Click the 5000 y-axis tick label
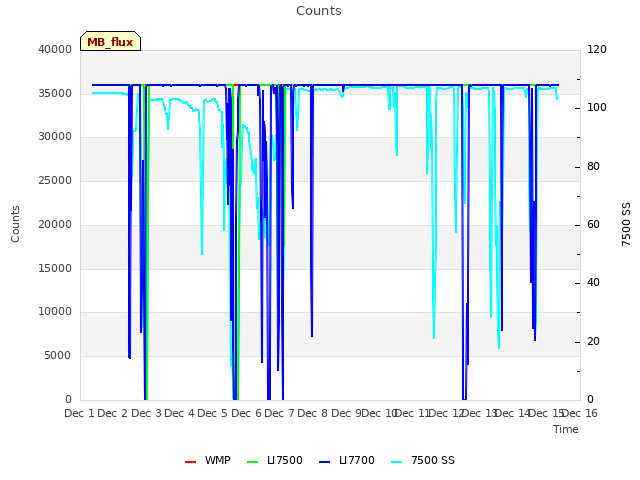 tap(58, 356)
